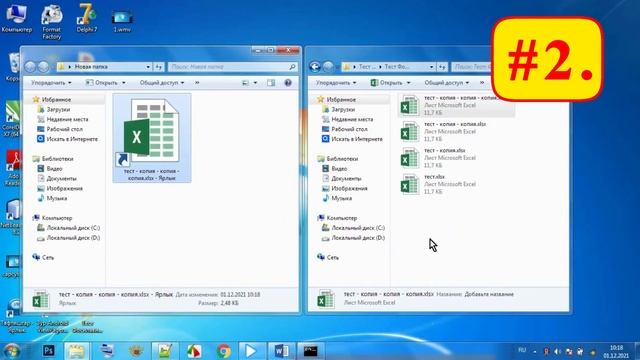
Task: Open command prompt taskbar icon
Action: [310, 351]
